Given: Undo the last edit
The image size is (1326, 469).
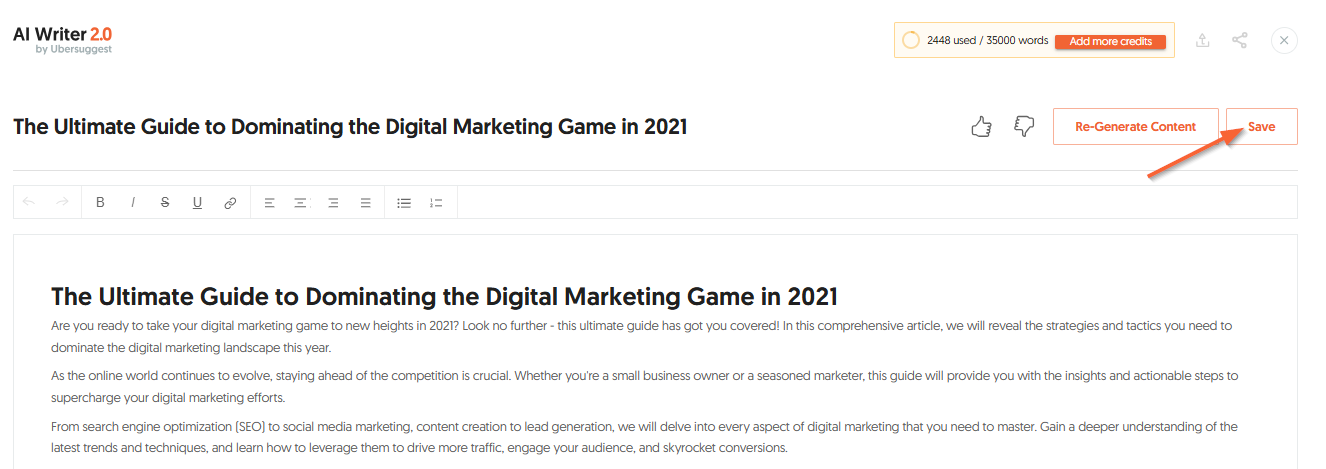Looking at the screenshot, I should tap(29, 202).
